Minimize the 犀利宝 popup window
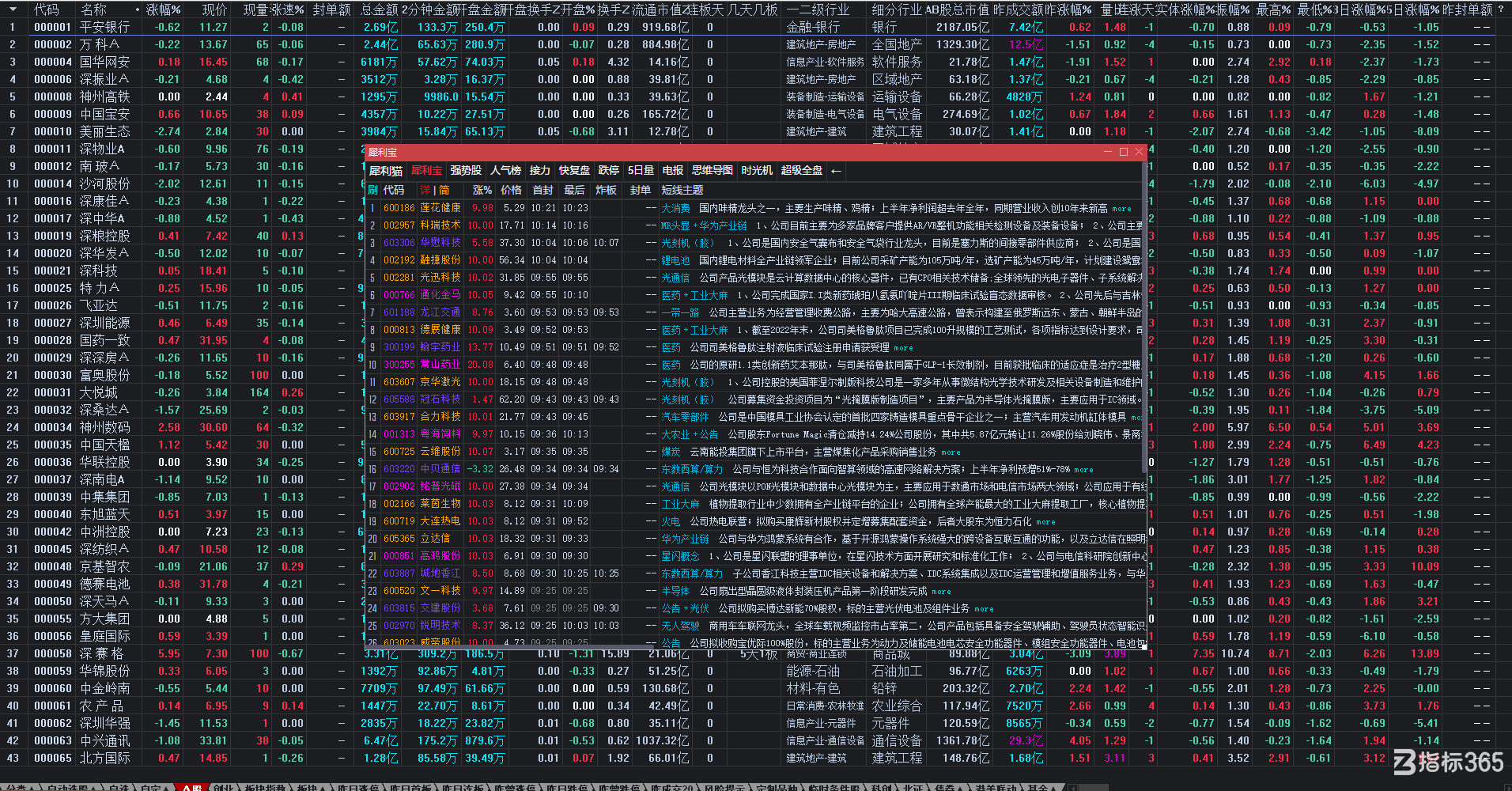 point(1108,152)
